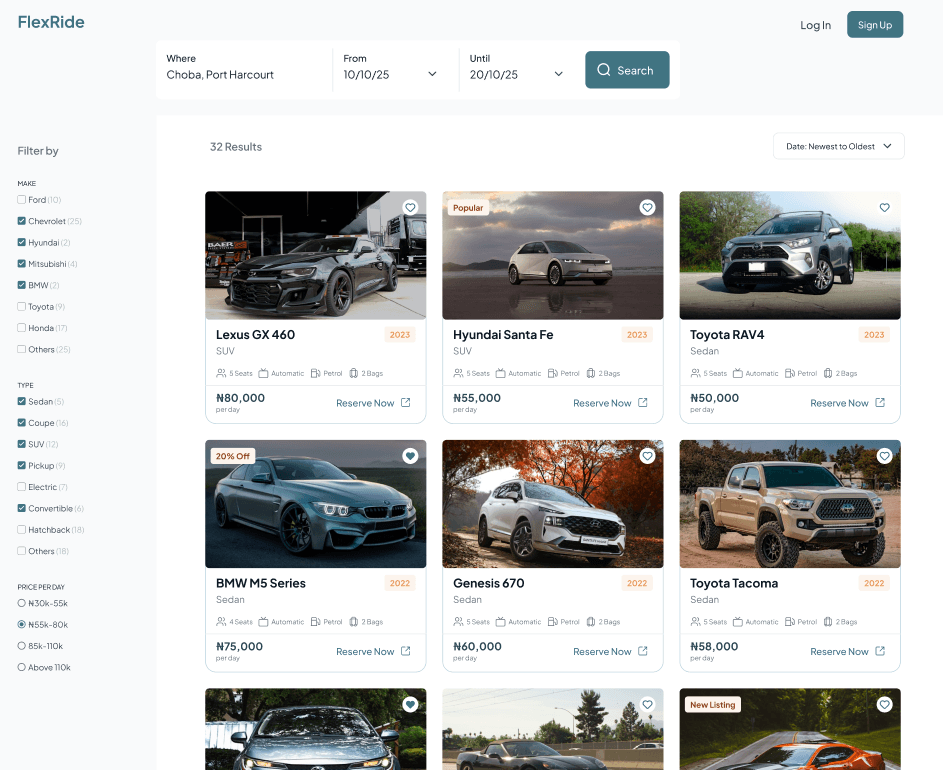Click the automatic transmission icon on Lexus GX 460
This screenshot has width=943, height=770.
[x=265, y=373]
